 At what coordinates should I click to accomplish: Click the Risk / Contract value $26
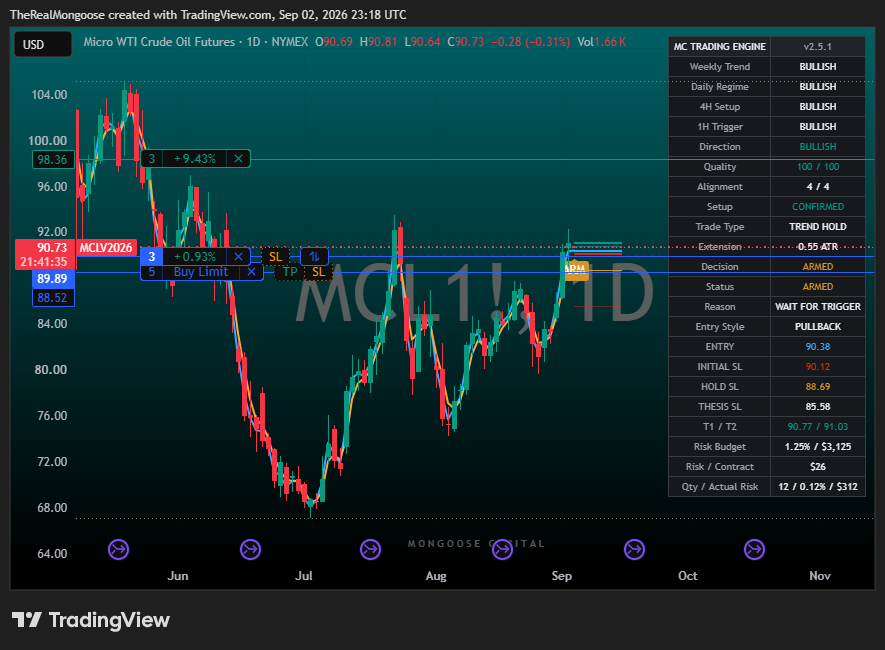click(817, 467)
